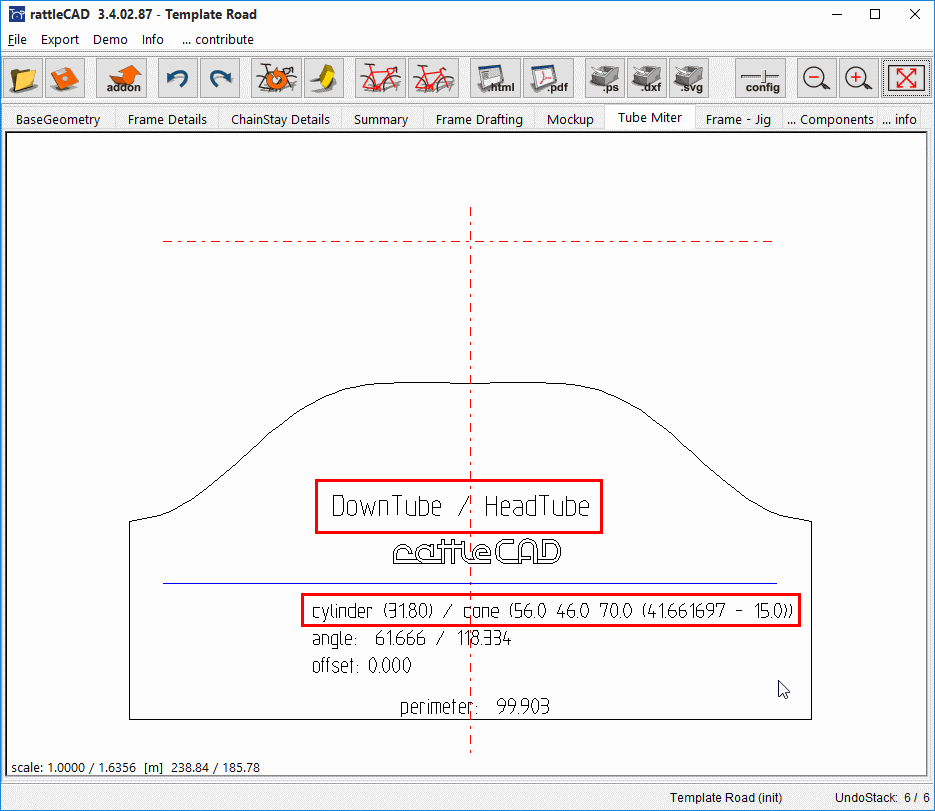The width and height of the screenshot is (935, 811).
Task: Click the scale readout below the canvas
Action: coord(135,767)
